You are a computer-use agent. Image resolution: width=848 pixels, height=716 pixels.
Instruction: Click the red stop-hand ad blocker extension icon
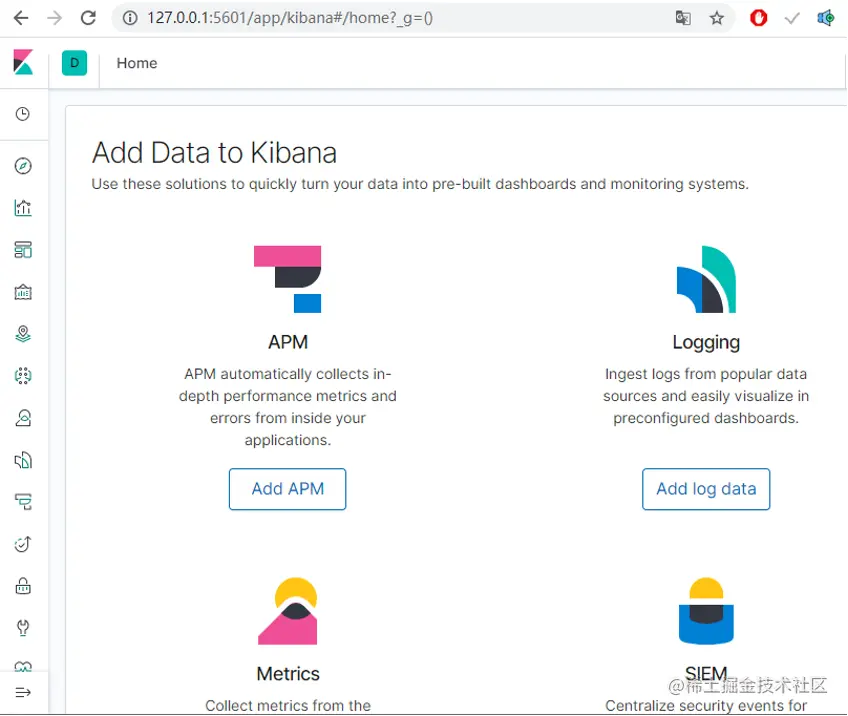point(759,18)
